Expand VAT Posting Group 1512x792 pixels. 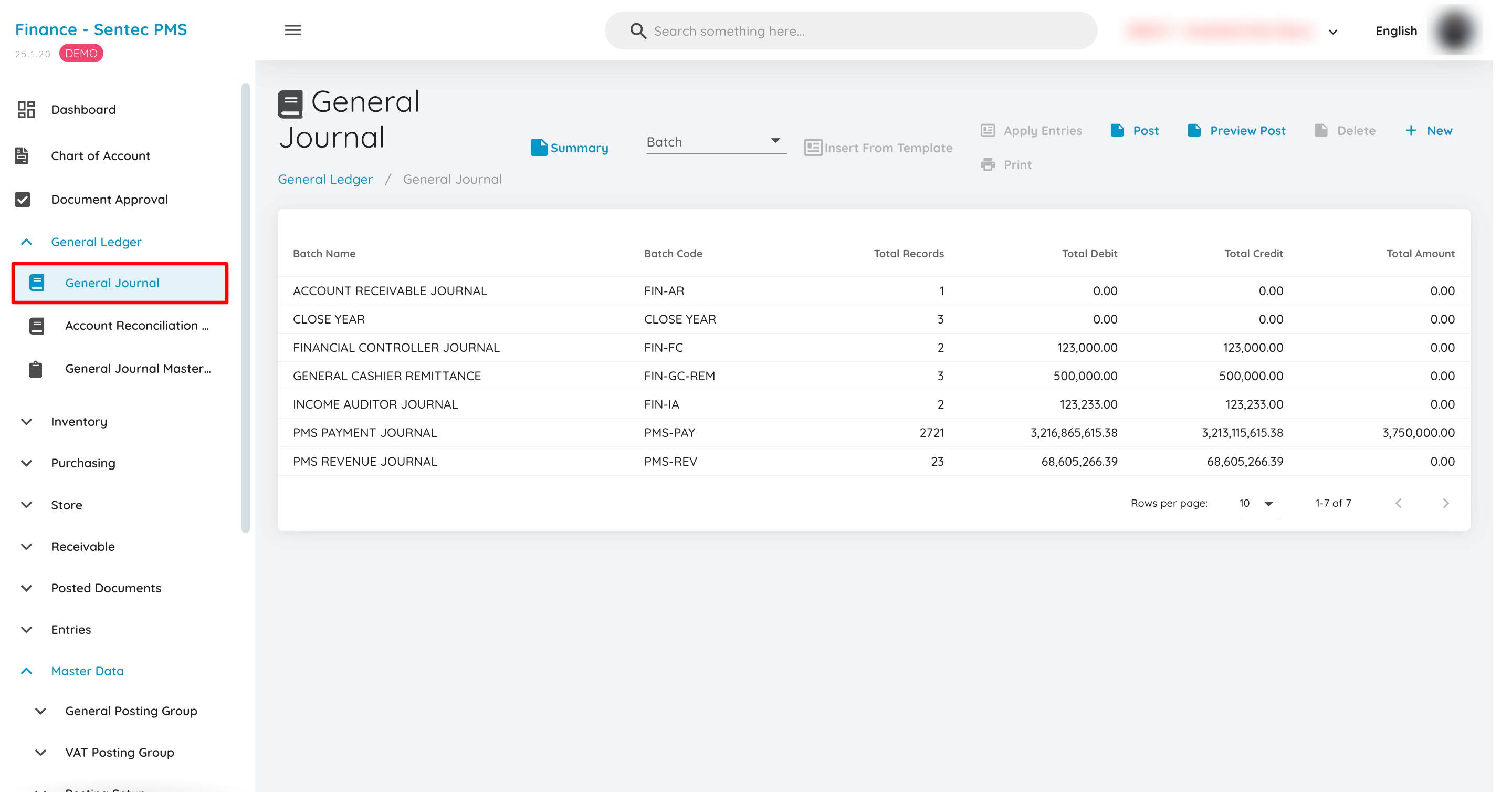tap(40, 753)
